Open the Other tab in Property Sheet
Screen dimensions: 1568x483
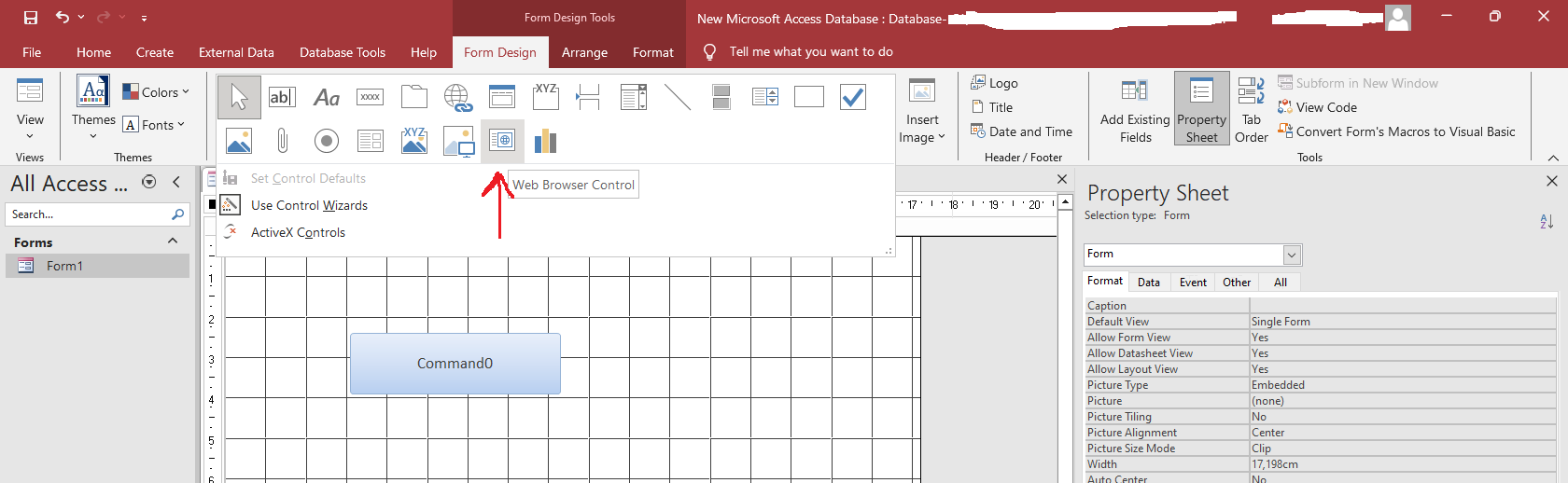coord(1237,282)
